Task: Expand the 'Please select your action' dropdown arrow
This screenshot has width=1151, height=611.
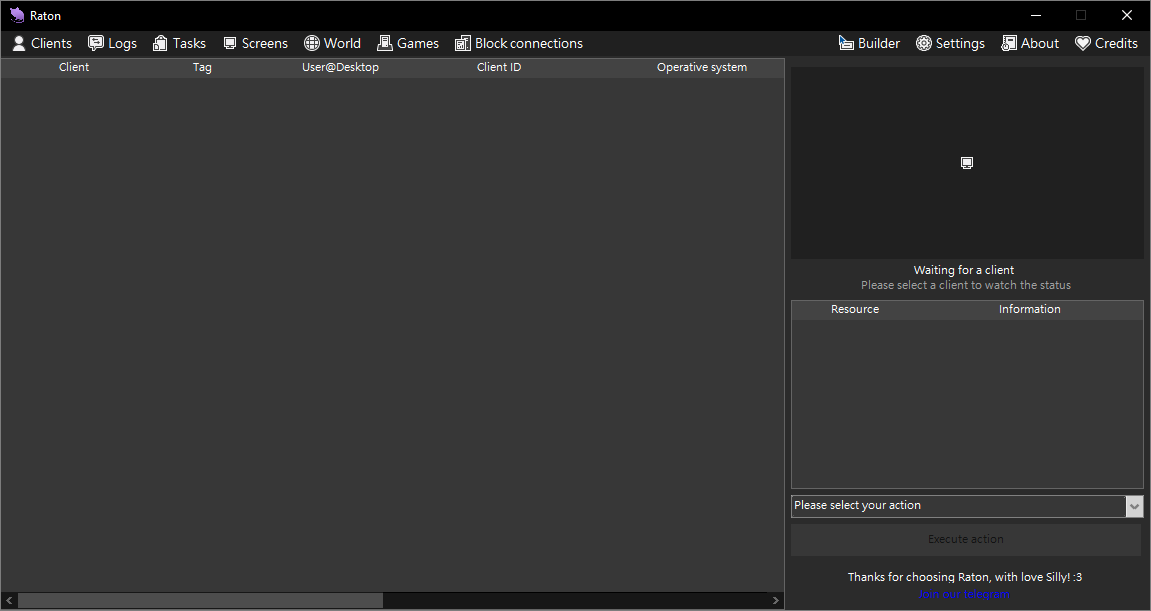Action: 1134,507
